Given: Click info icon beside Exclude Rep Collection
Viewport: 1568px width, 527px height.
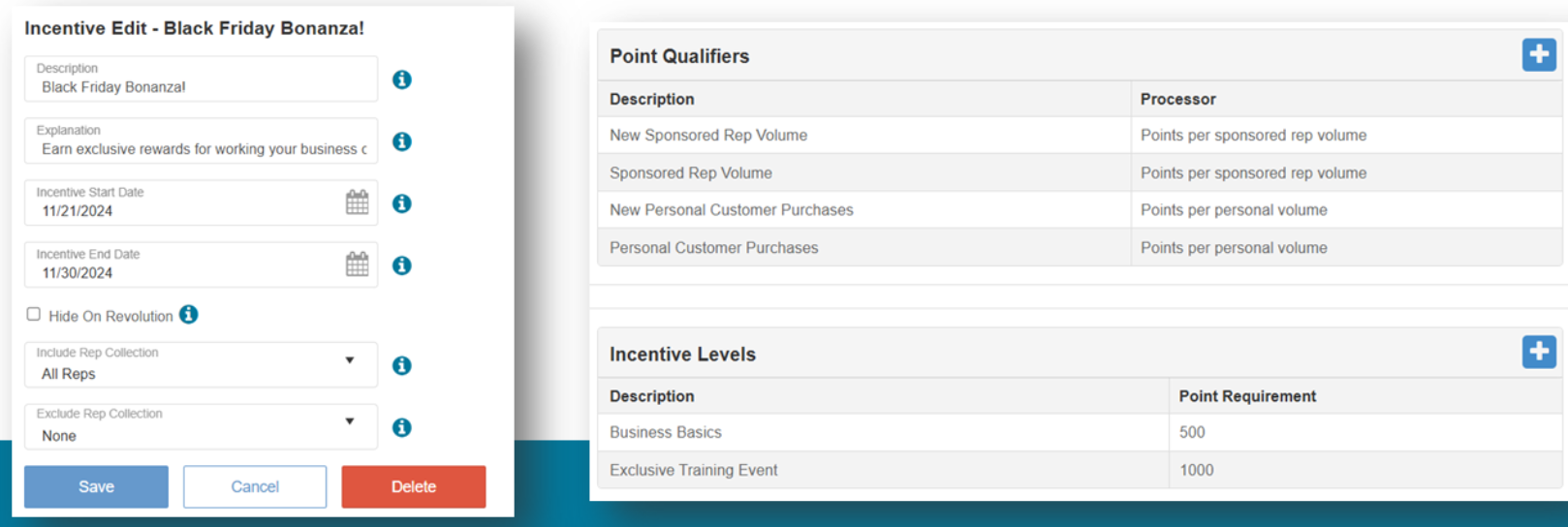Looking at the screenshot, I should [401, 427].
